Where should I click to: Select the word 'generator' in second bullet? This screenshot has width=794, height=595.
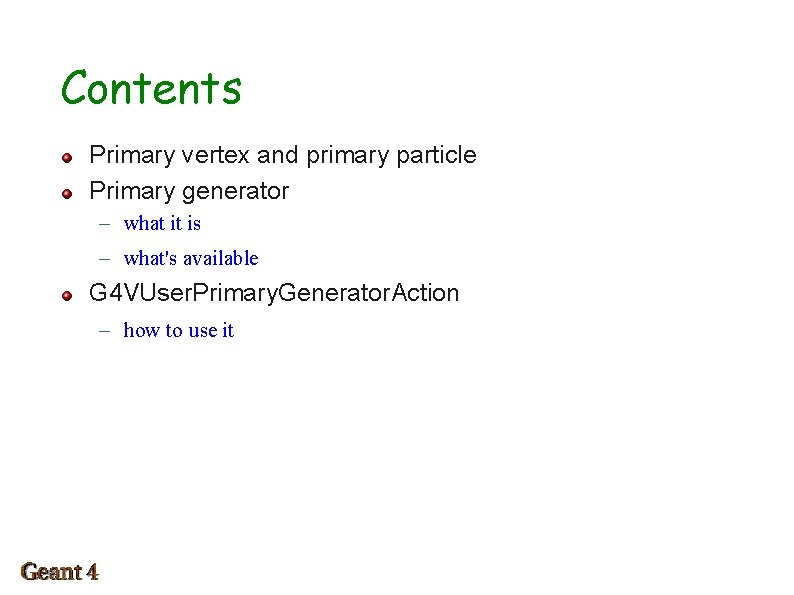coord(235,193)
